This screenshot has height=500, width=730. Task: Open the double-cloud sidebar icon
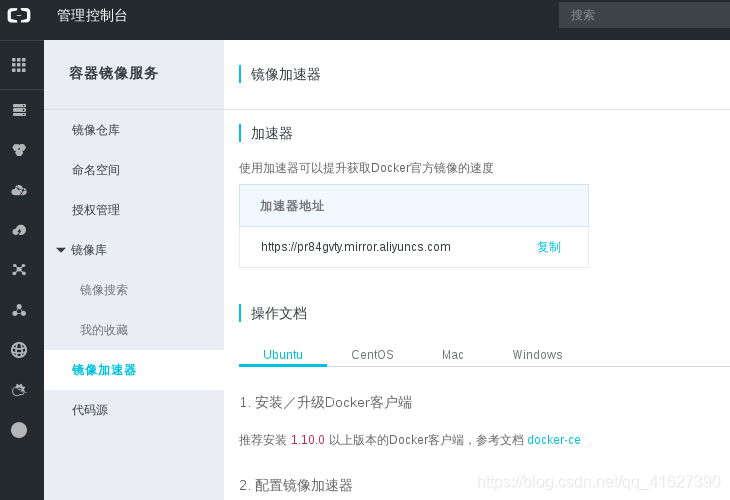tap(19, 190)
